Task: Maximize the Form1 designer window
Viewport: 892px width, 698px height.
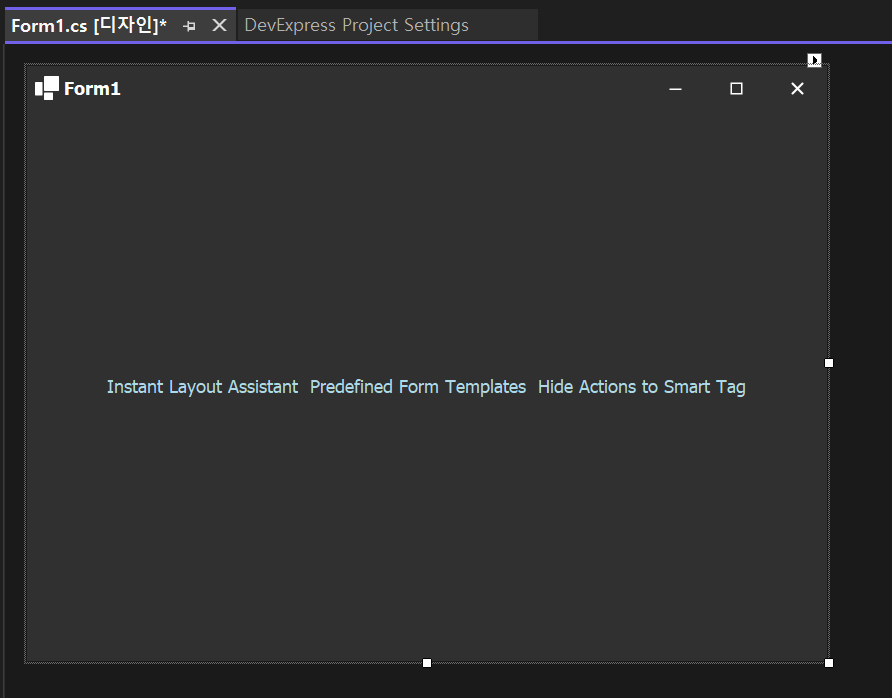Action: coord(736,89)
